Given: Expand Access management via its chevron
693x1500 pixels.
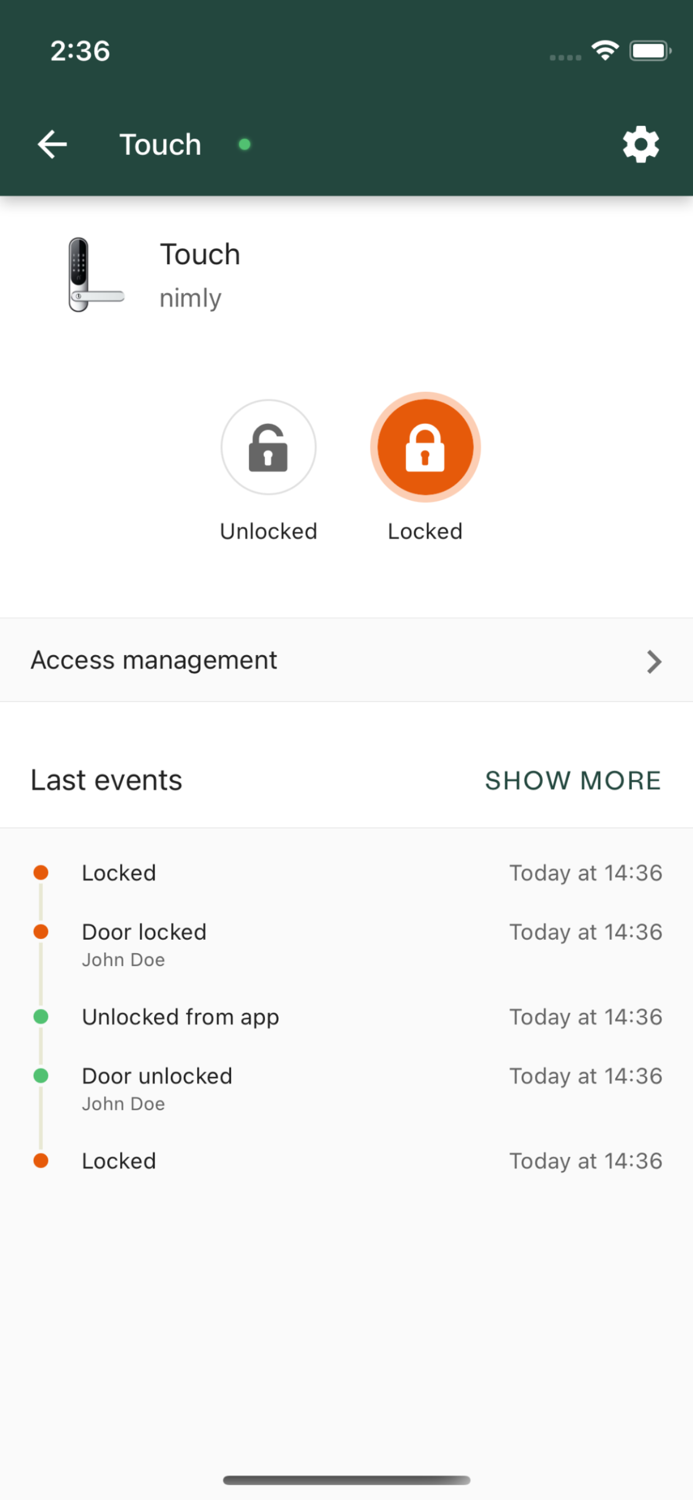Looking at the screenshot, I should (655, 660).
